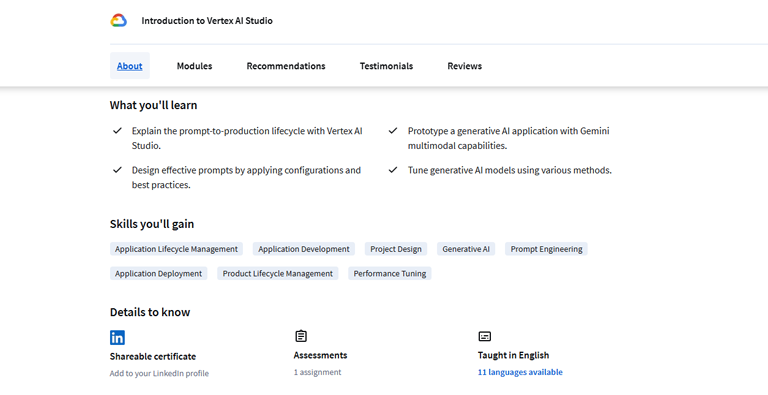This screenshot has height=395, width=768.
Task: Click the Introduction to Vertex AI Studio title
Action: tap(207, 21)
